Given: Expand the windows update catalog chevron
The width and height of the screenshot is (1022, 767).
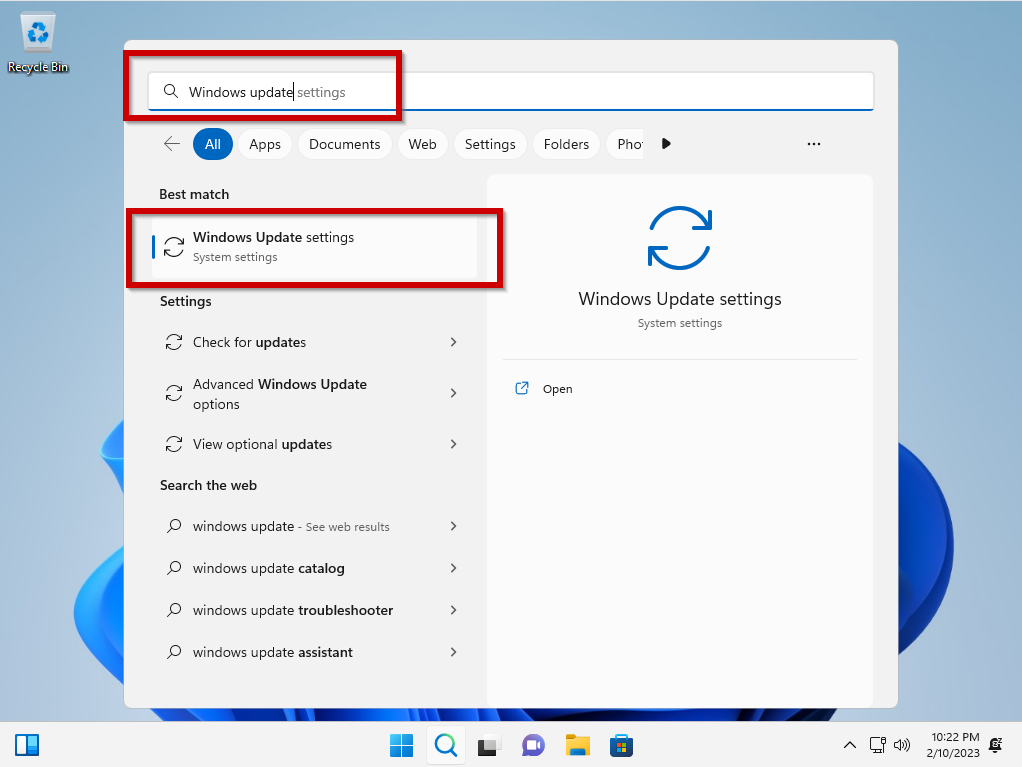Looking at the screenshot, I should point(454,568).
